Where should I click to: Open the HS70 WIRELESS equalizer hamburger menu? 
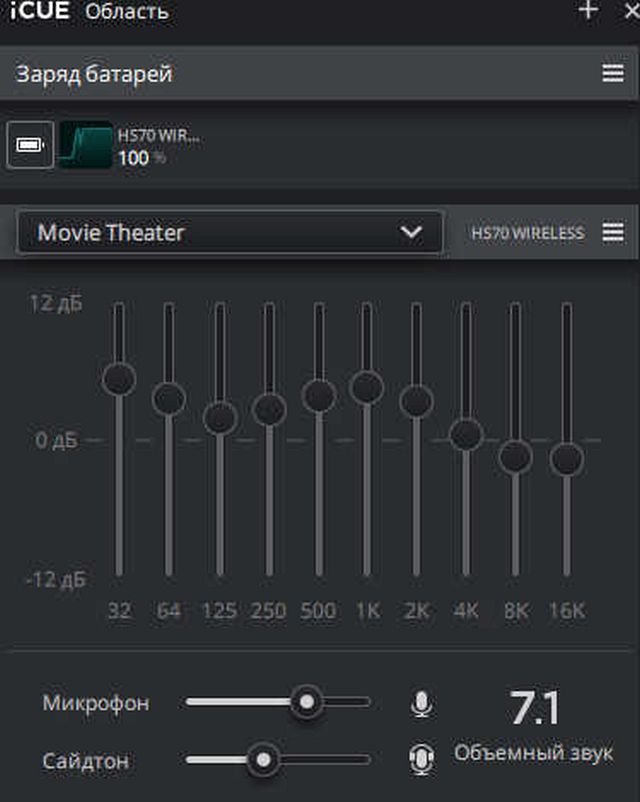tap(613, 232)
